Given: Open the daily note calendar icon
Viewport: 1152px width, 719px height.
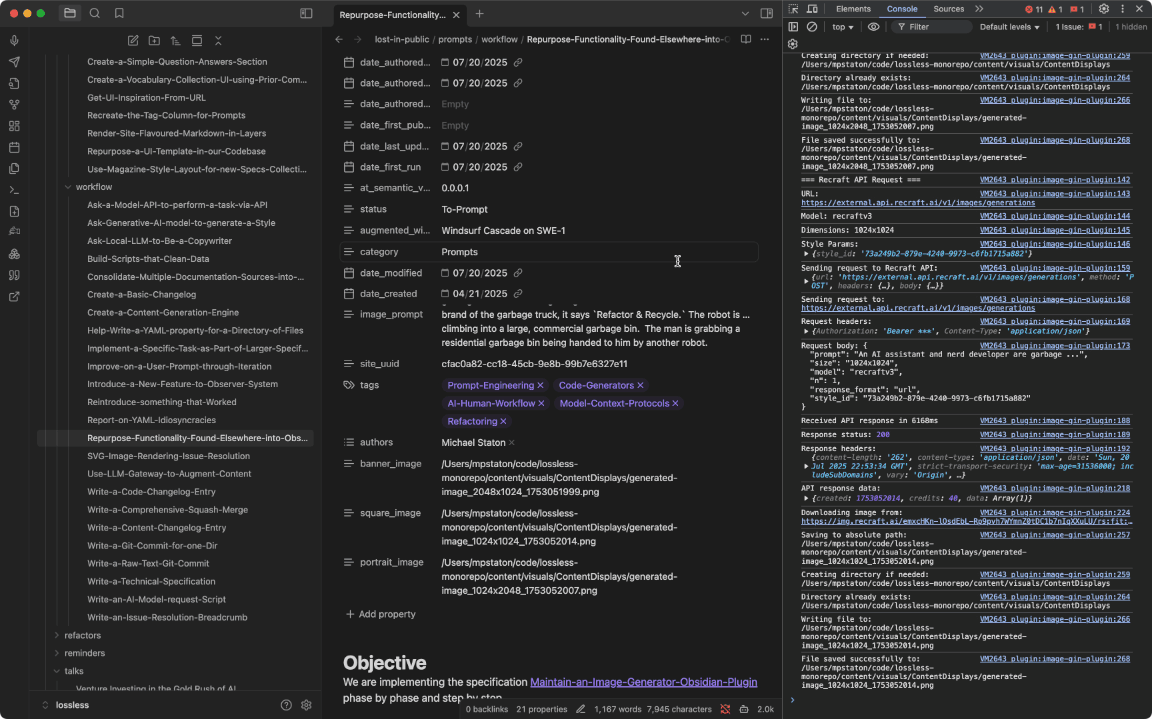Looking at the screenshot, I should [14, 148].
